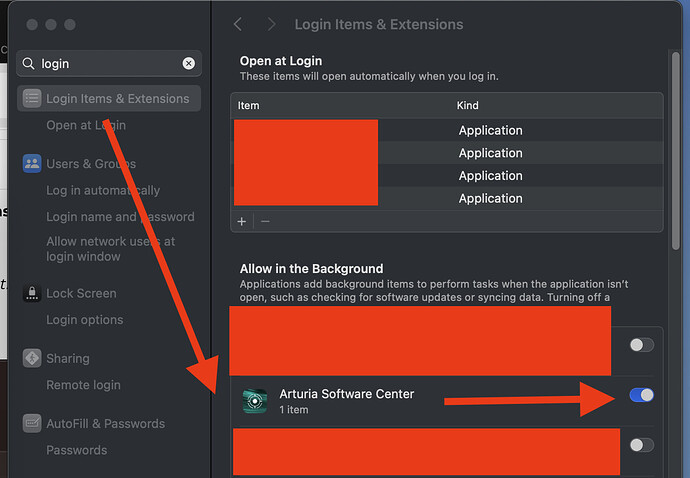Click the Arturia Software Center label
This screenshot has width=690, height=478.
click(x=347, y=393)
